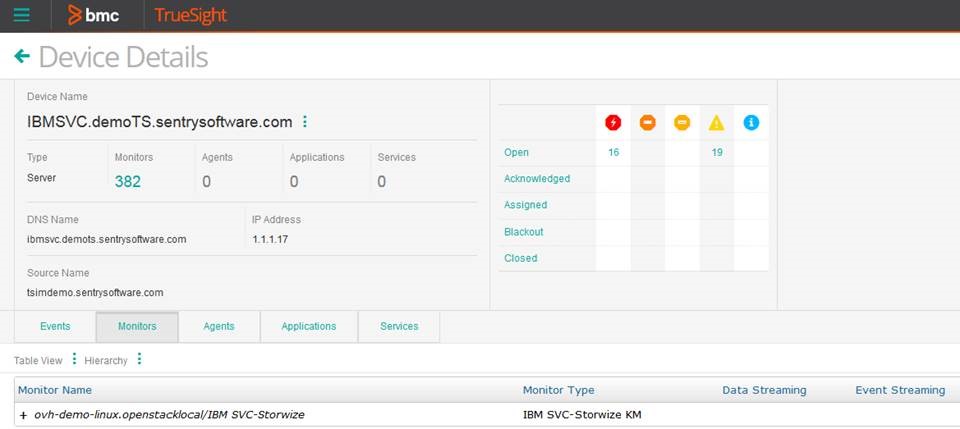This screenshot has height=429, width=960.
Task: Sort by Monitor Name column header
Action: [63, 390]
